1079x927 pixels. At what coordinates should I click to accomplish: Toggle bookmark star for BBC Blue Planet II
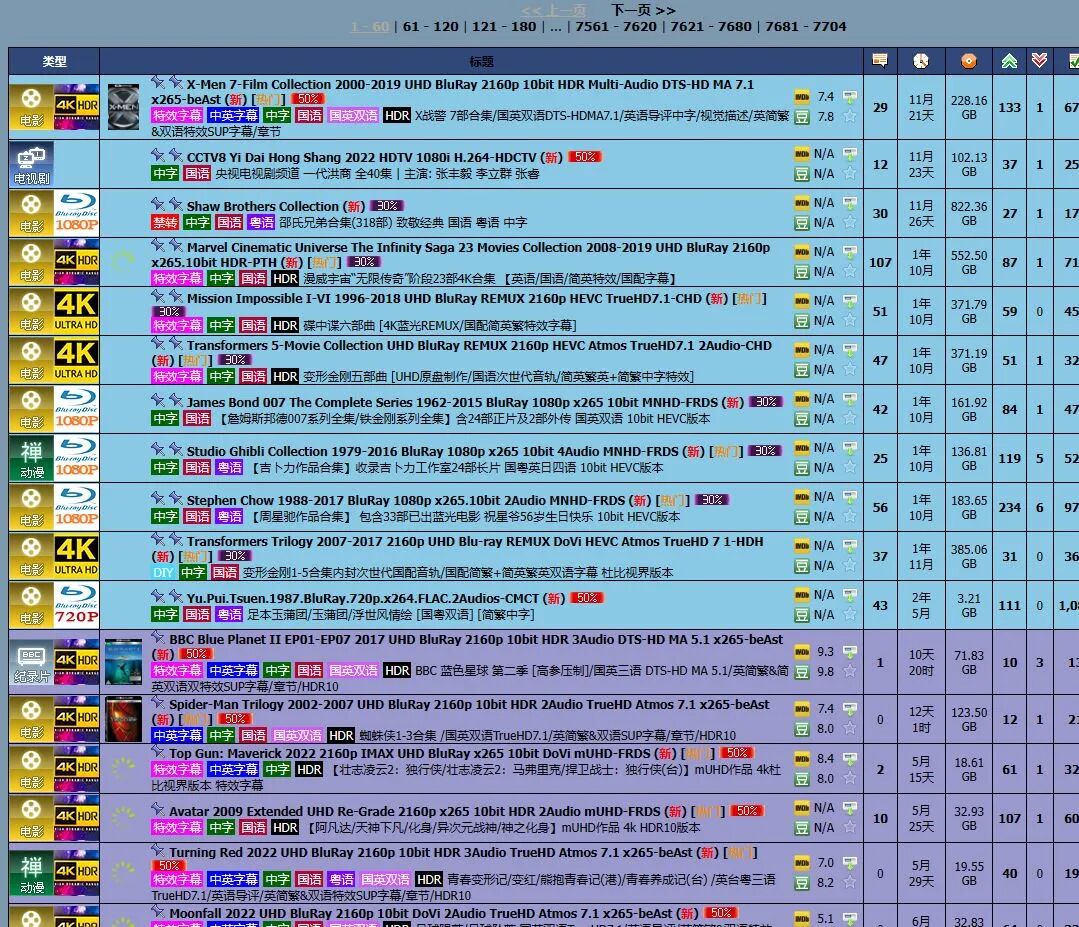point(850,671)
